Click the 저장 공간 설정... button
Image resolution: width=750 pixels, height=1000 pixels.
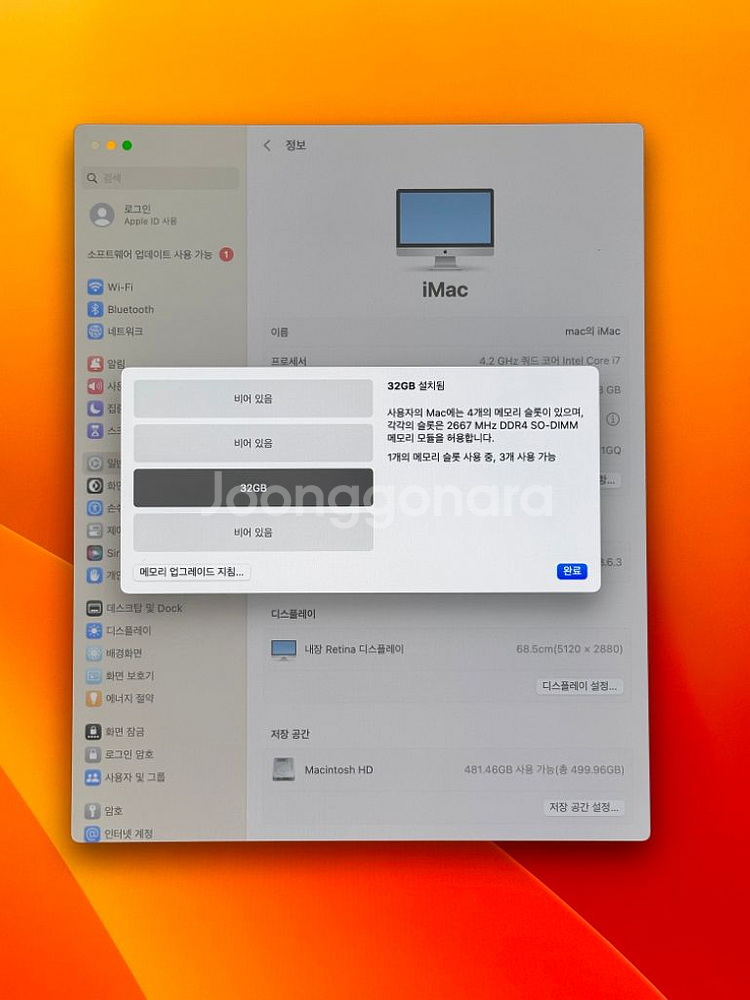click(584, 807)
